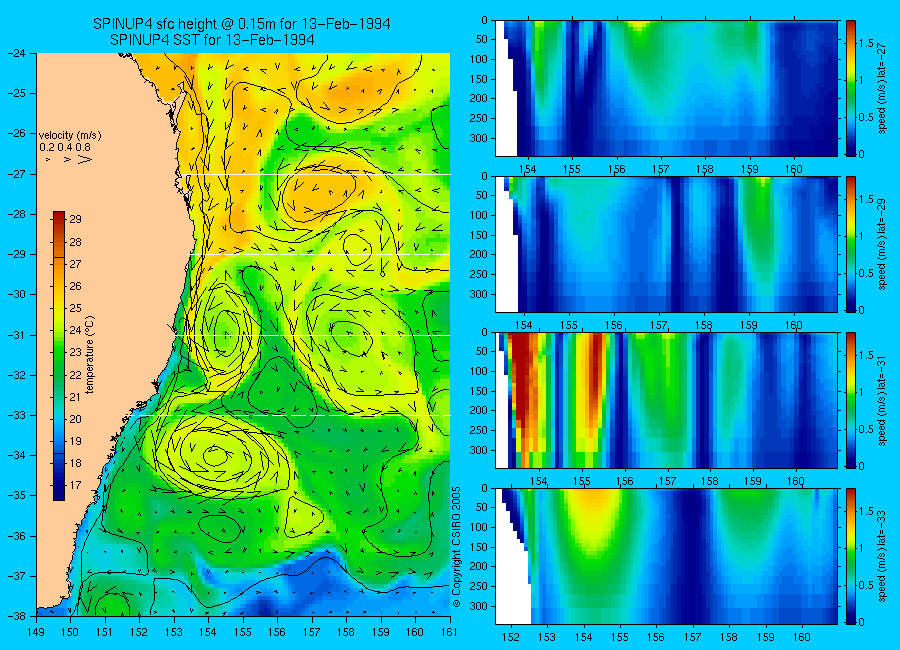Select the 'temperature (°C)' vertical label
900x650 pixels.
(90, 355)
